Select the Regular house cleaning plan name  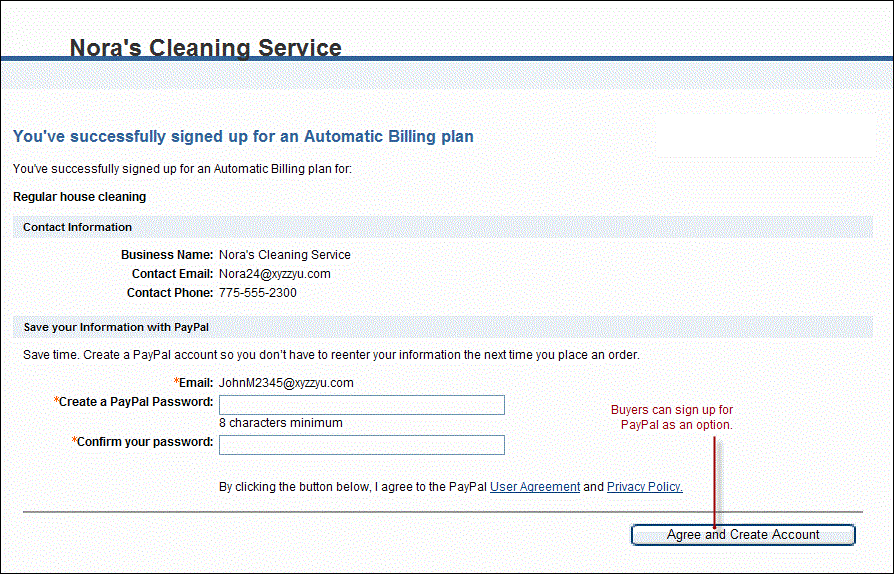[x=80, y=197]
